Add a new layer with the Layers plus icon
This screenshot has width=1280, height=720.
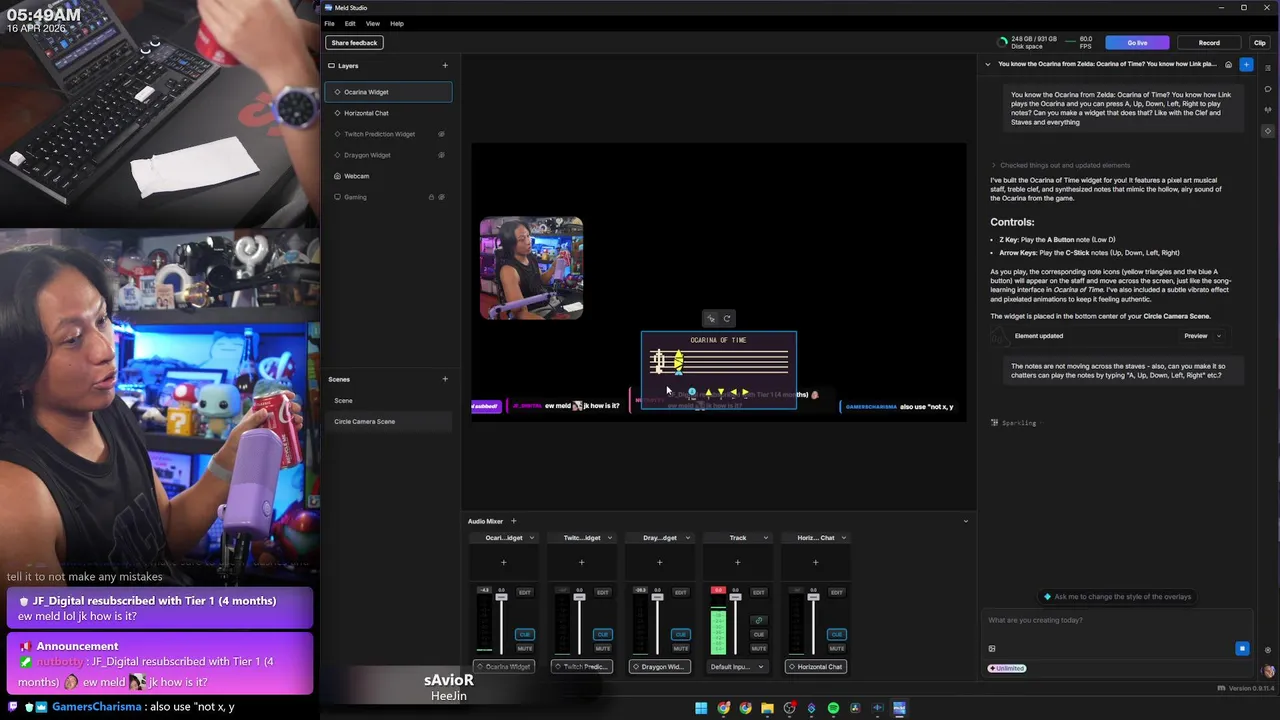pyautogui.click(x=445, y=66)
